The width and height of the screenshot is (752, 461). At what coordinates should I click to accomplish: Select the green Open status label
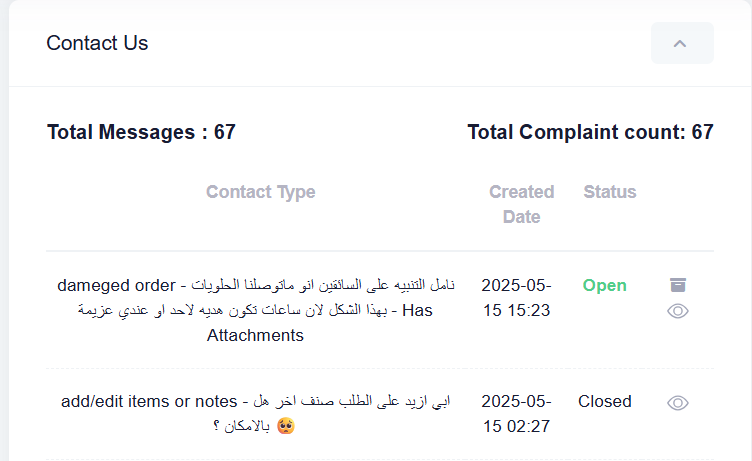(604, 285)
